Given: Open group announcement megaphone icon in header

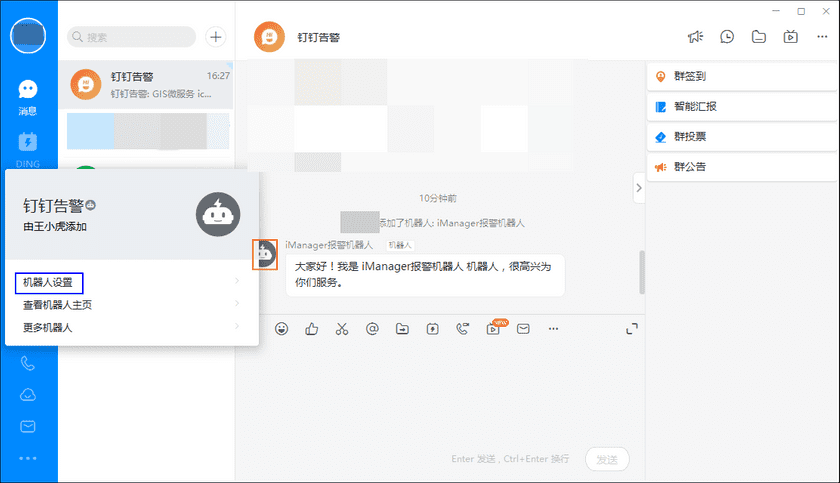Looking at the screenshot, I should pyautogui.click(x=696, y=37).
